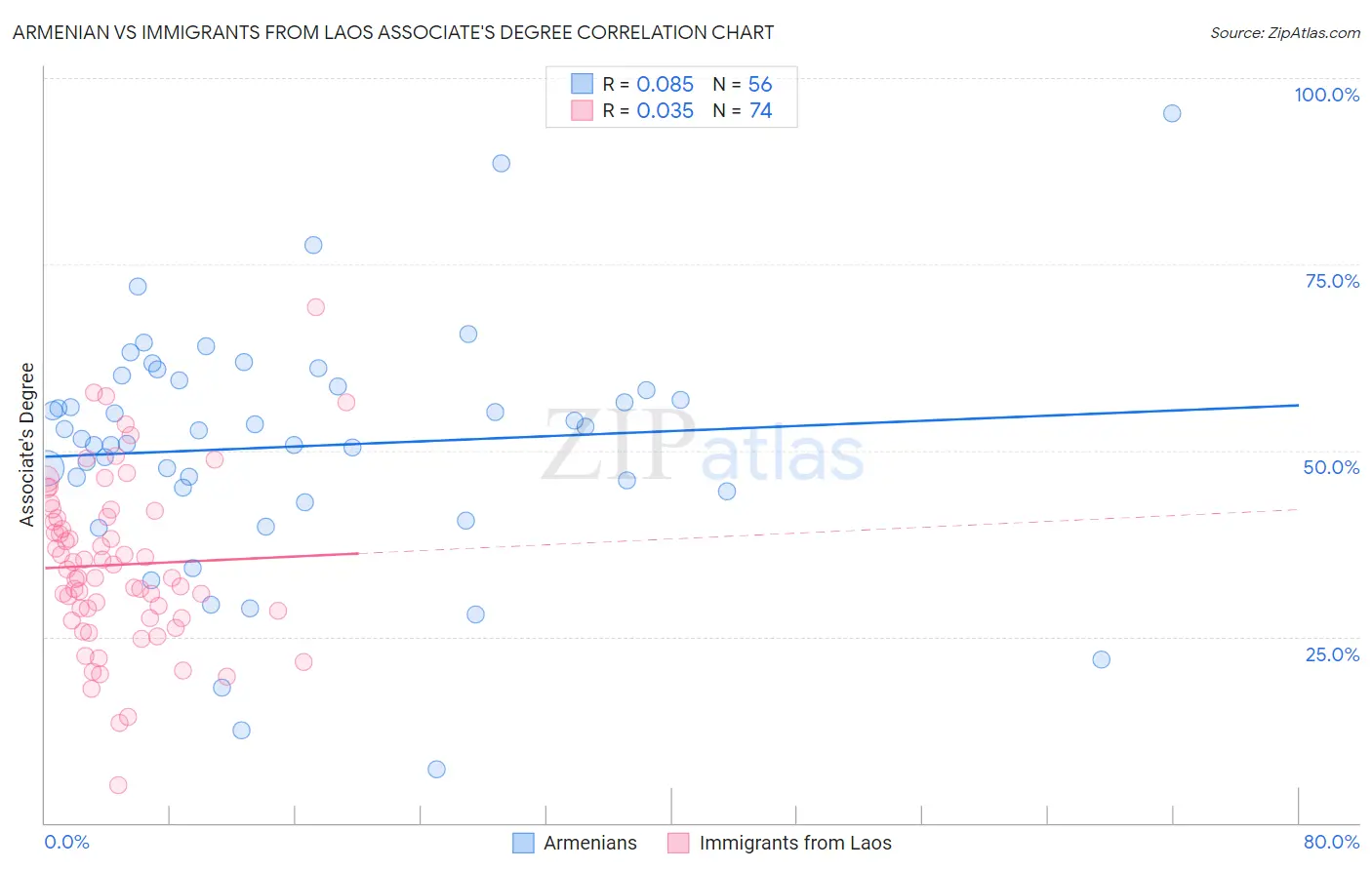
Task: Select the Immigrants from Laos legend label
Action: pyautogui.click(x=795, y=843)
